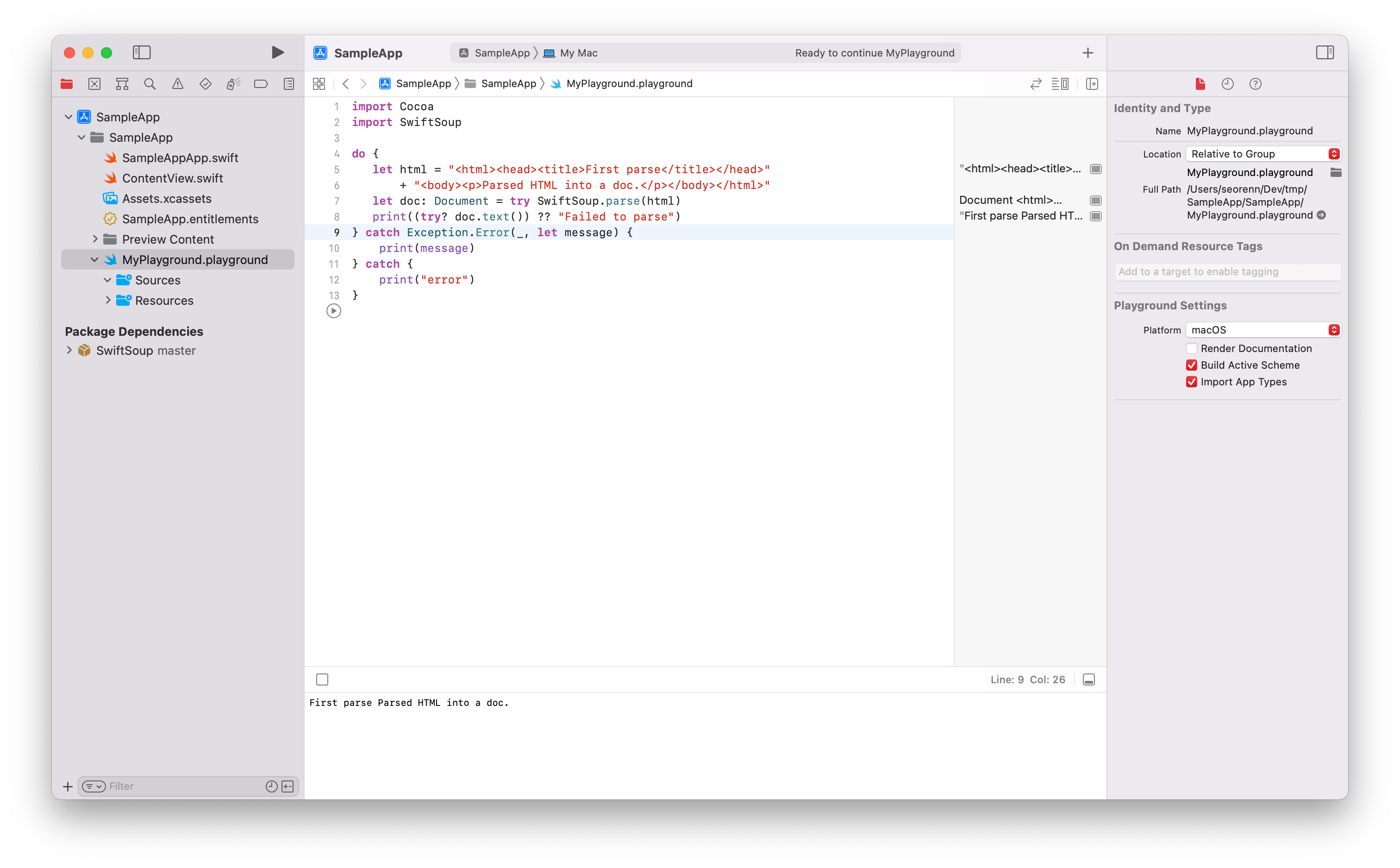Open the Project navigator tab
The image size is (1400, 868).
click(x=67, y=84)
